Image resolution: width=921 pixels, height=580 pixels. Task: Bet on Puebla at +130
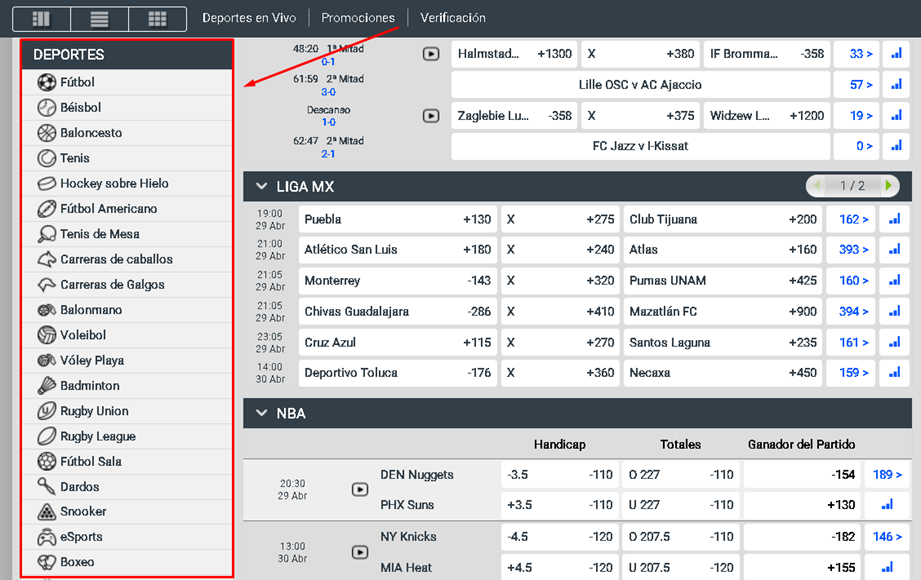click(398, 219)
